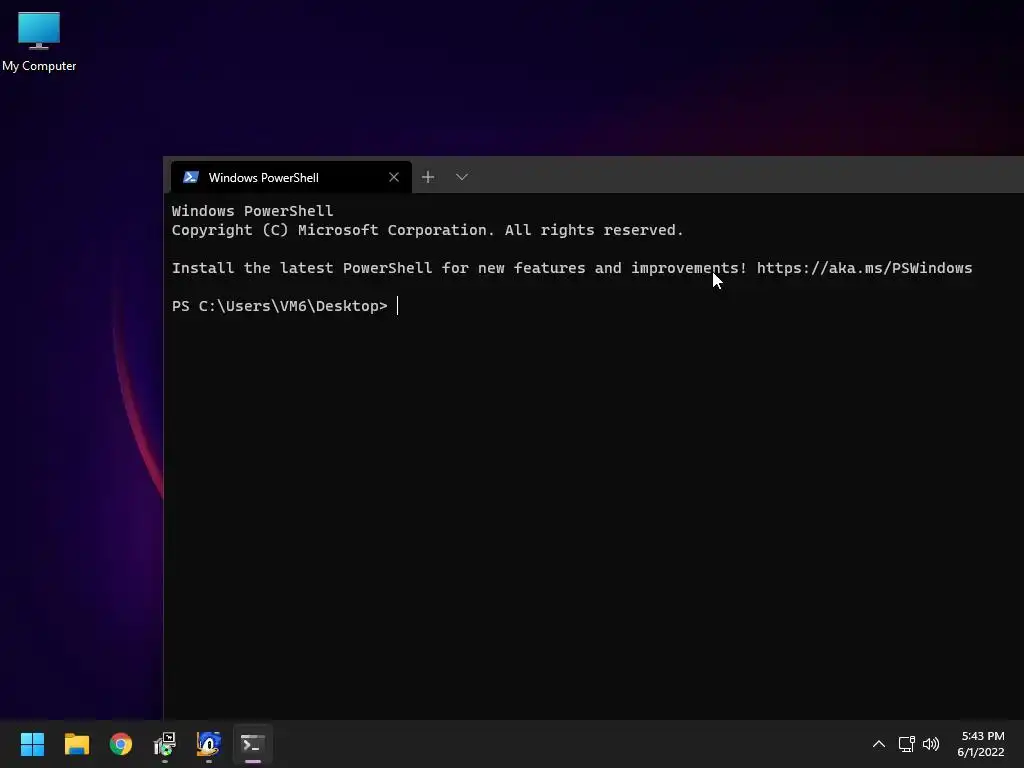1024x768 pixels.
Task: Click the PS C:\Users\VM6\Desktop> prompt line
Action: [x=280, y=306]
